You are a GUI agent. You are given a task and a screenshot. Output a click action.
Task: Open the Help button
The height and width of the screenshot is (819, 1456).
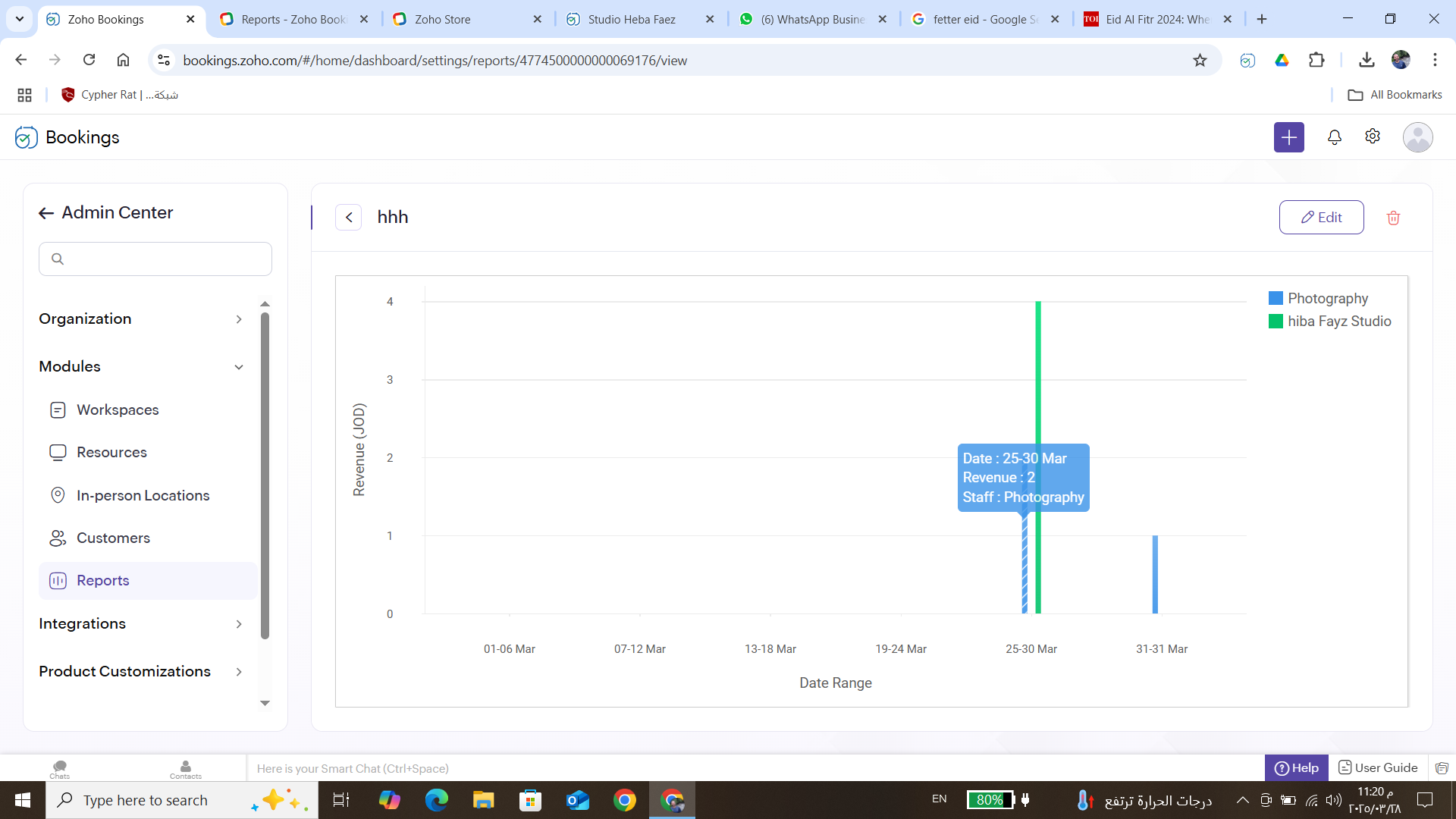[1296, 768]
